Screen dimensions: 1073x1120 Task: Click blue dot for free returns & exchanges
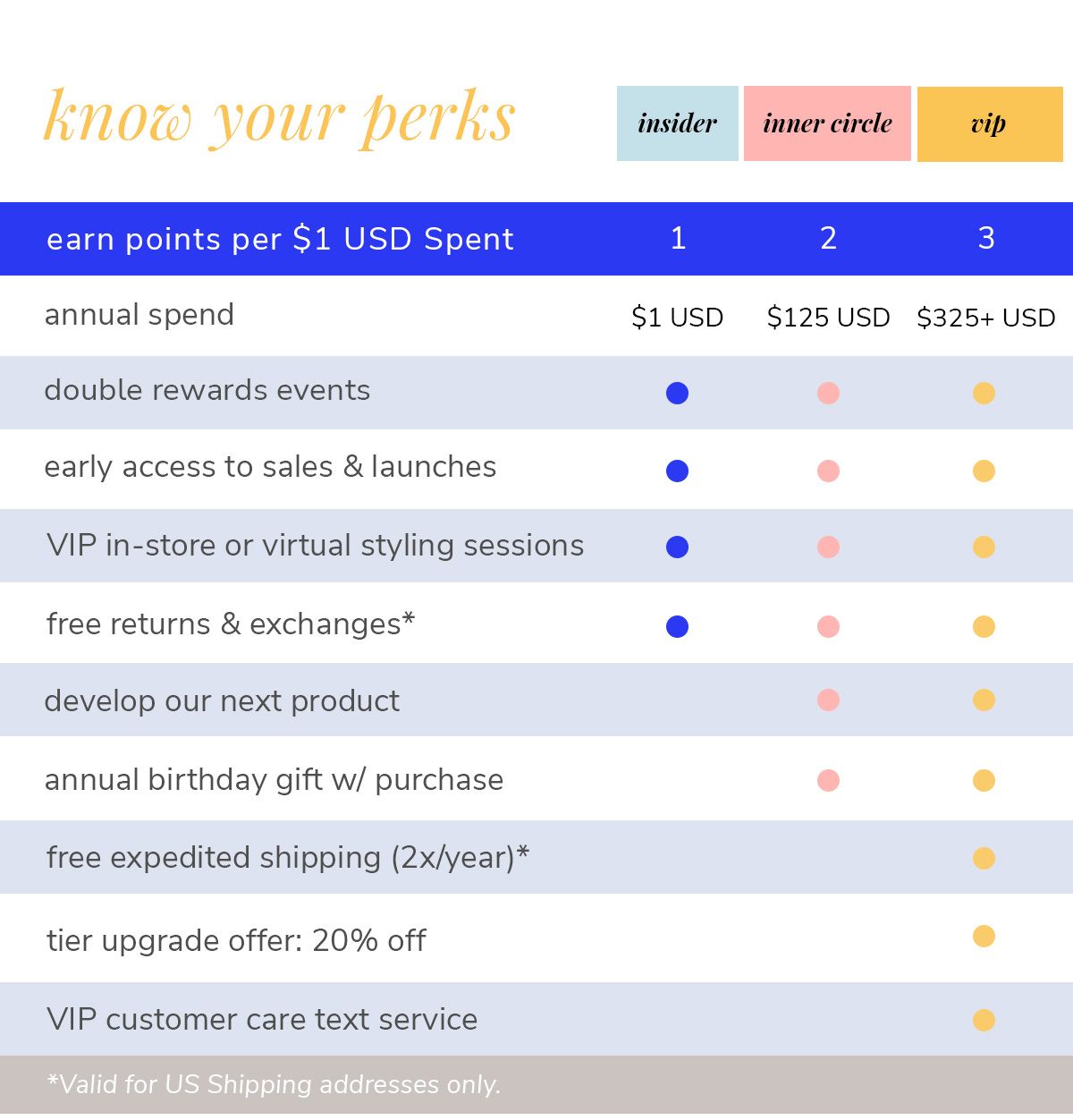[x=678, y=626]
